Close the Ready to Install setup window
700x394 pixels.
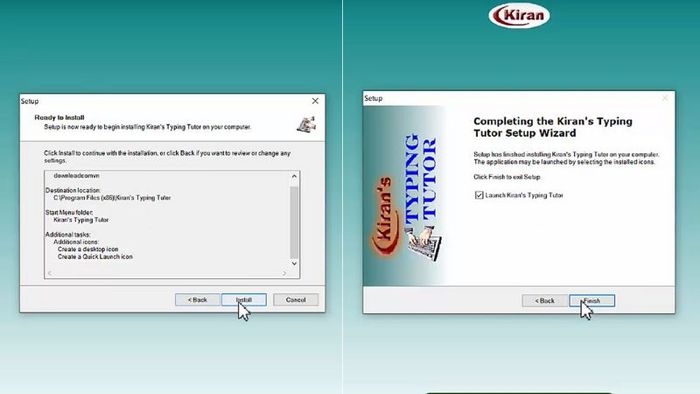pos(315,101)
